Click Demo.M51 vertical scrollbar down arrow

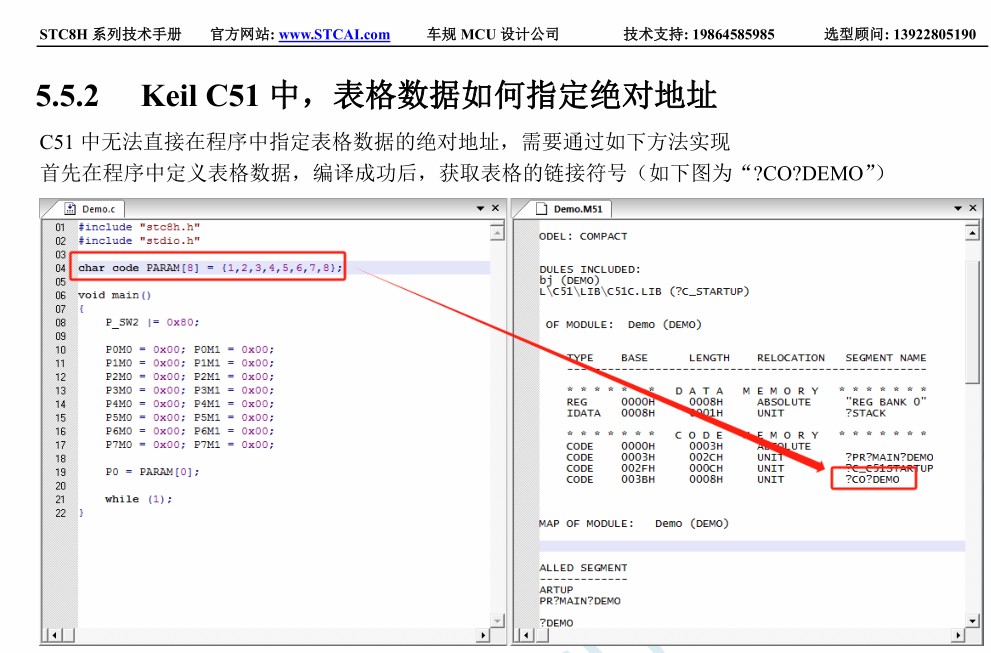973,621
